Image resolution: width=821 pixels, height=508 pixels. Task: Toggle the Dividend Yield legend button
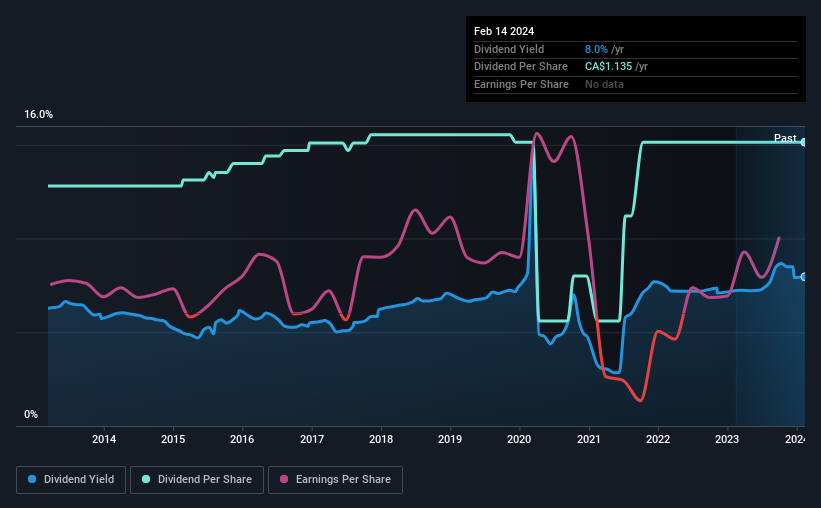tap(71, 480)
